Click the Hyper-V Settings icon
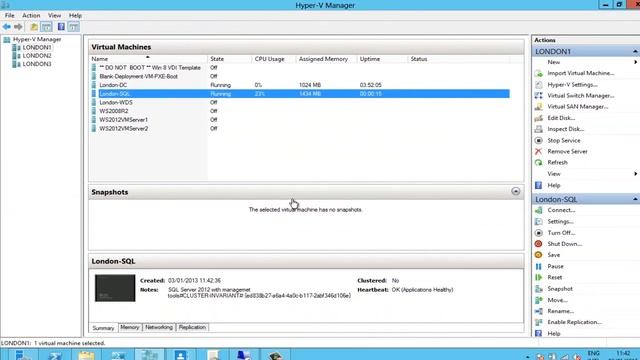Image resolution: width=640 pixels, height=360 pixels. [x=539, y=84]
